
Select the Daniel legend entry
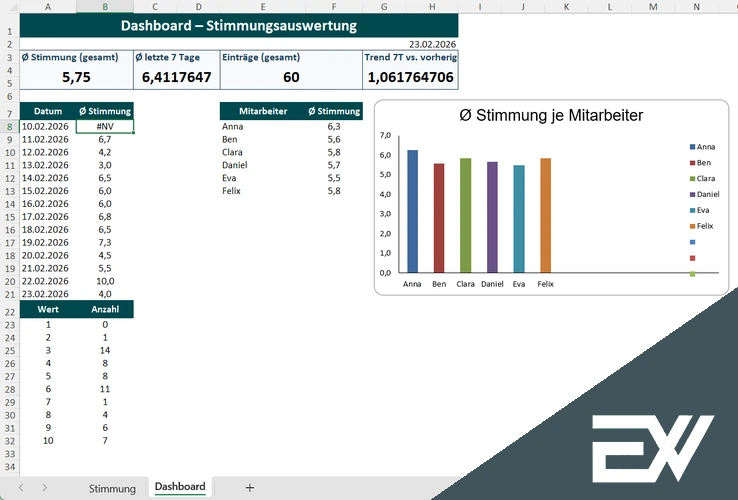point(705,194)
